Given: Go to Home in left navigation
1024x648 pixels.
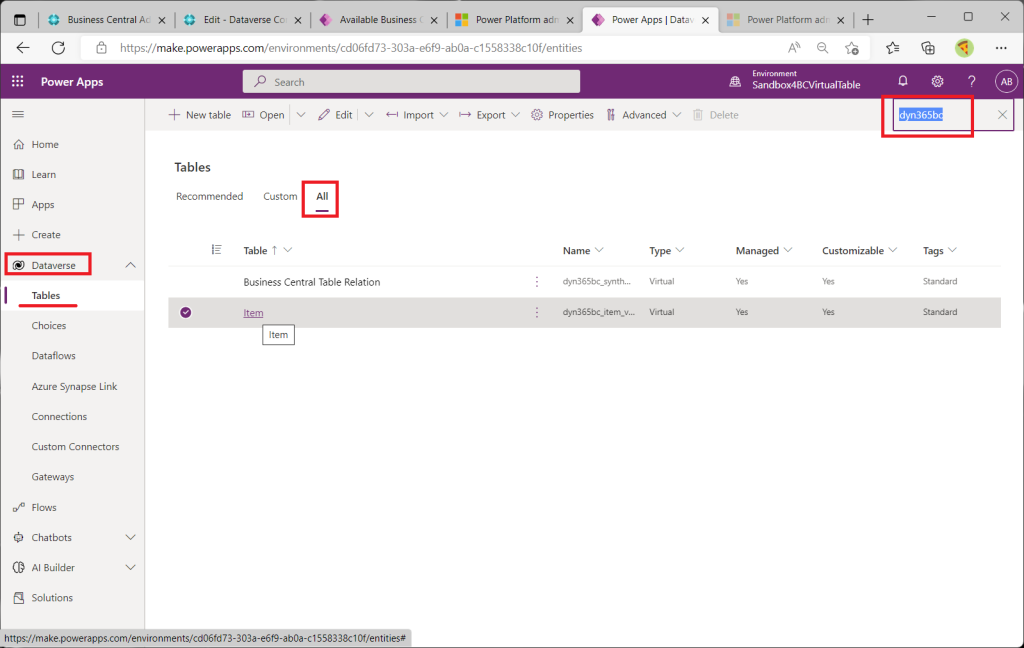Looking at the screenshot, I should (45, 144).
